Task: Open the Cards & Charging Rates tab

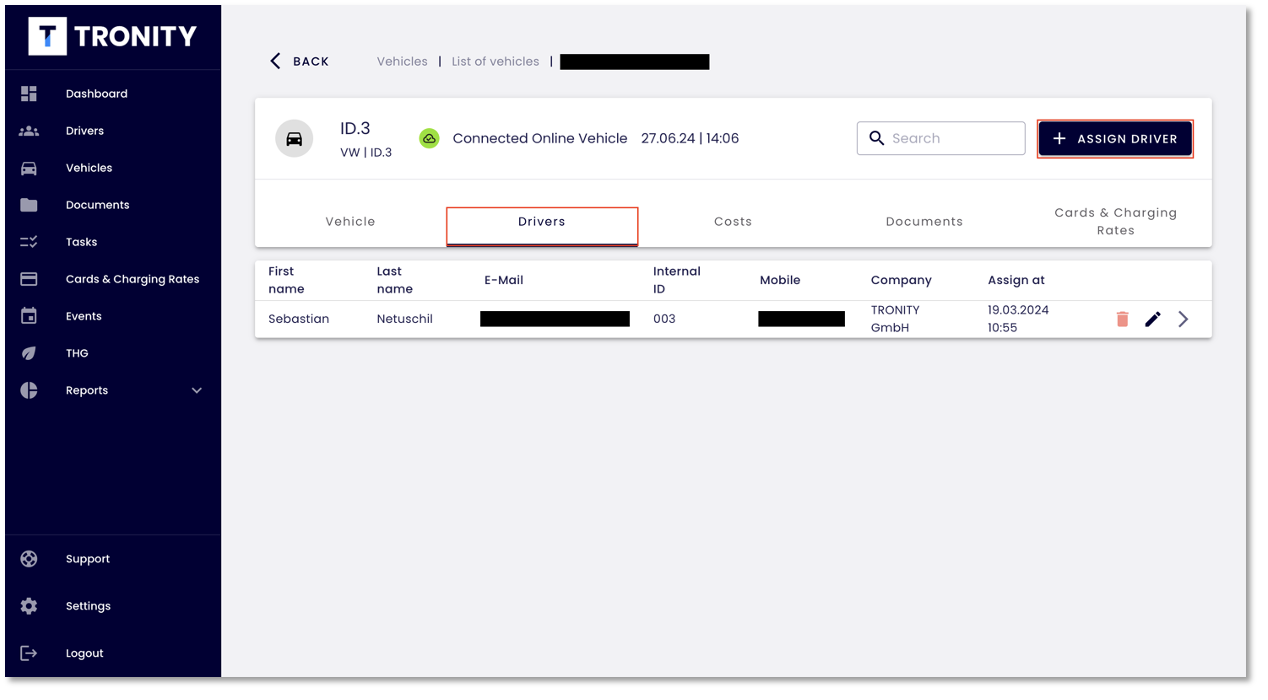Action: coord(1115,222)
